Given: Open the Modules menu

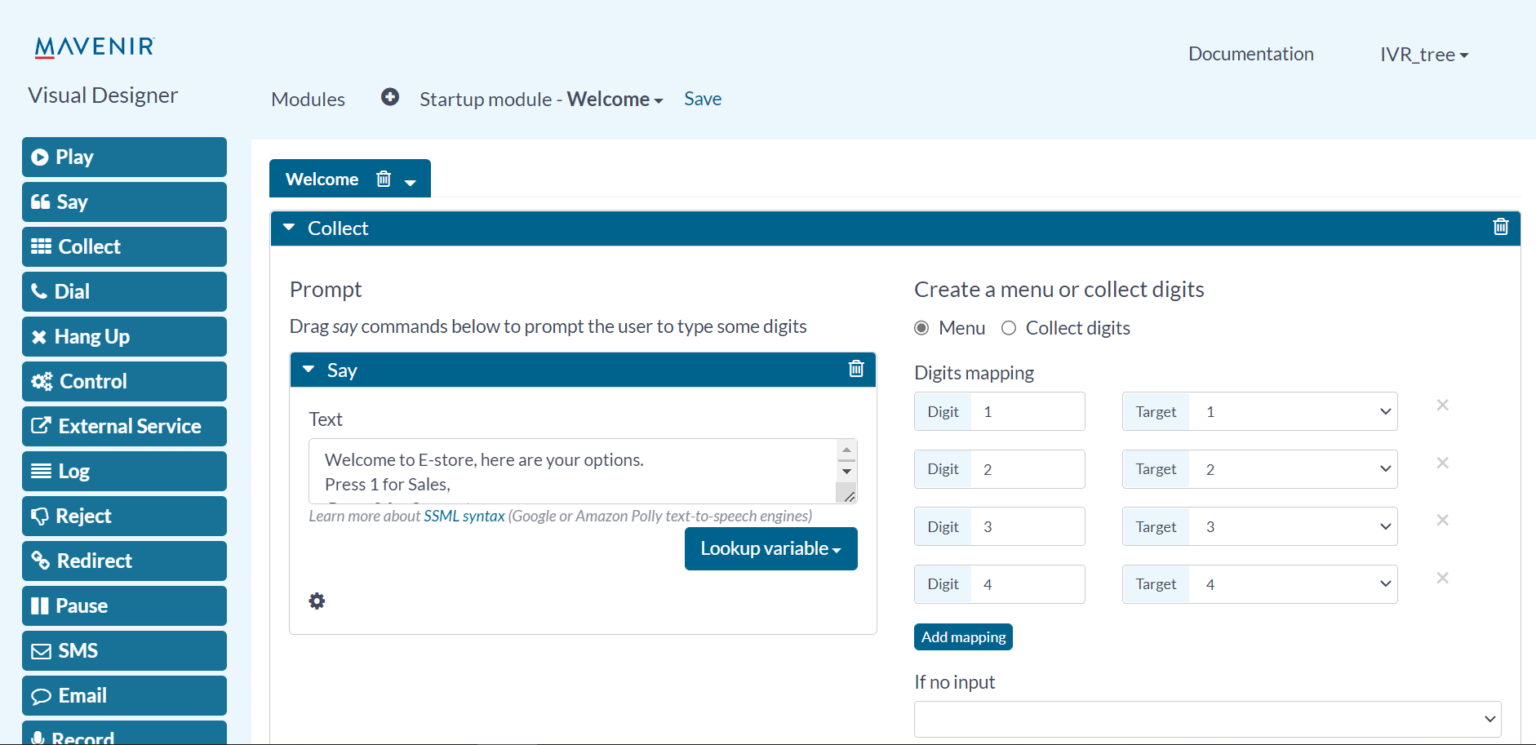Looking at the screenshot, I should click(x=308, y=99).
